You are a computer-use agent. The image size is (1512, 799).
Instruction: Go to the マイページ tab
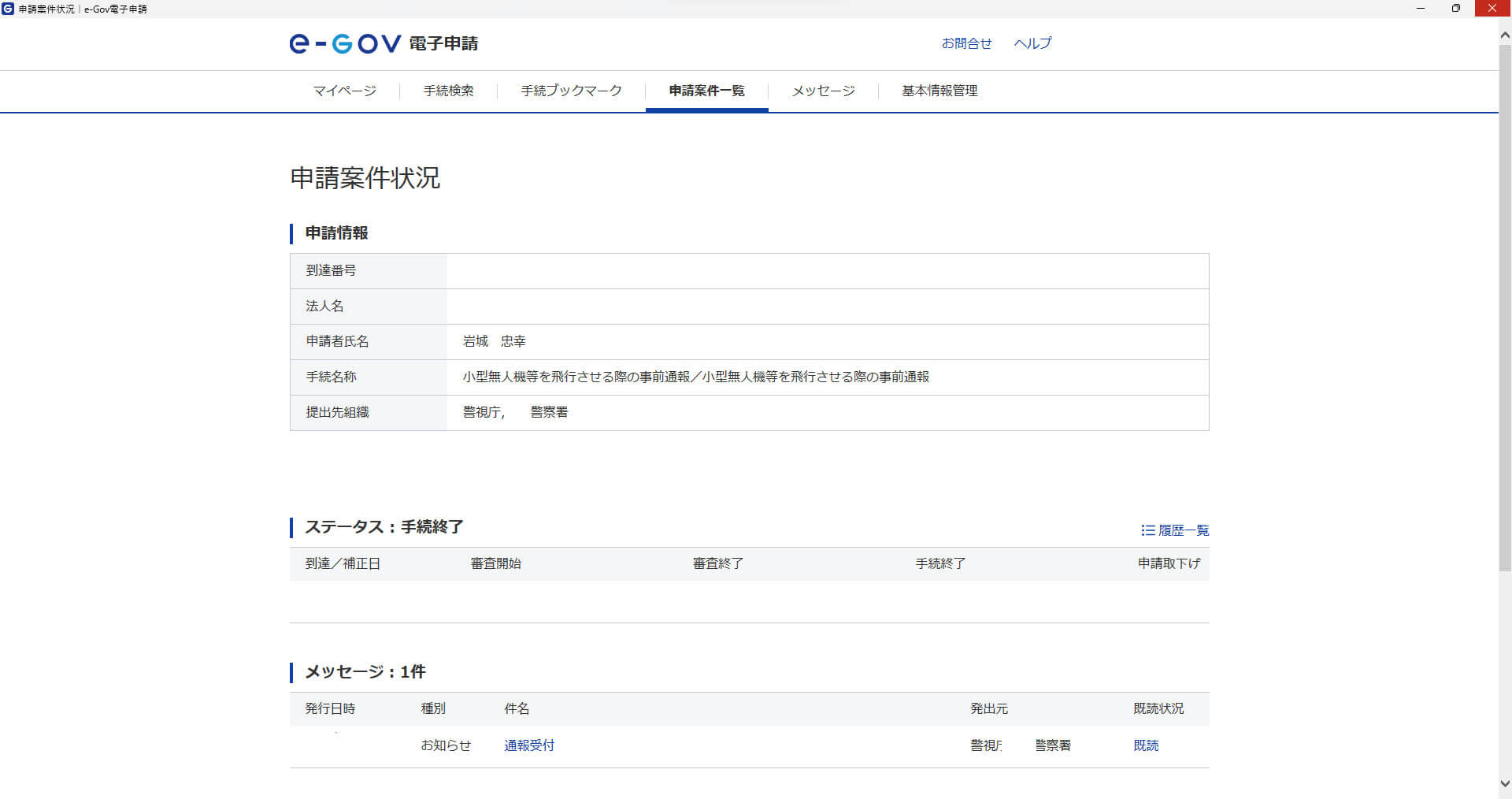click(x=345, y=91)
